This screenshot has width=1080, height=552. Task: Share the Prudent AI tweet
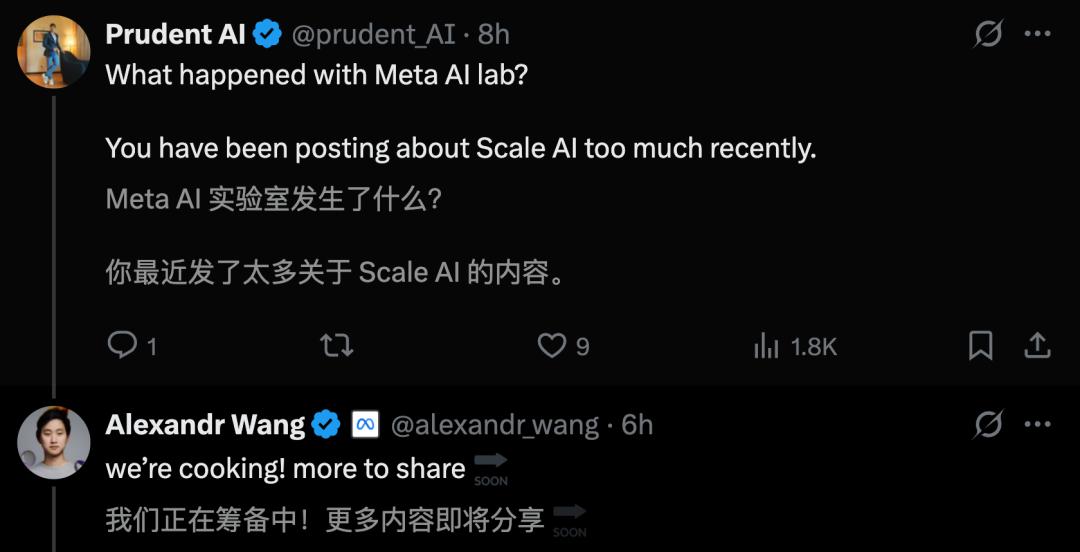point(1038,346)
